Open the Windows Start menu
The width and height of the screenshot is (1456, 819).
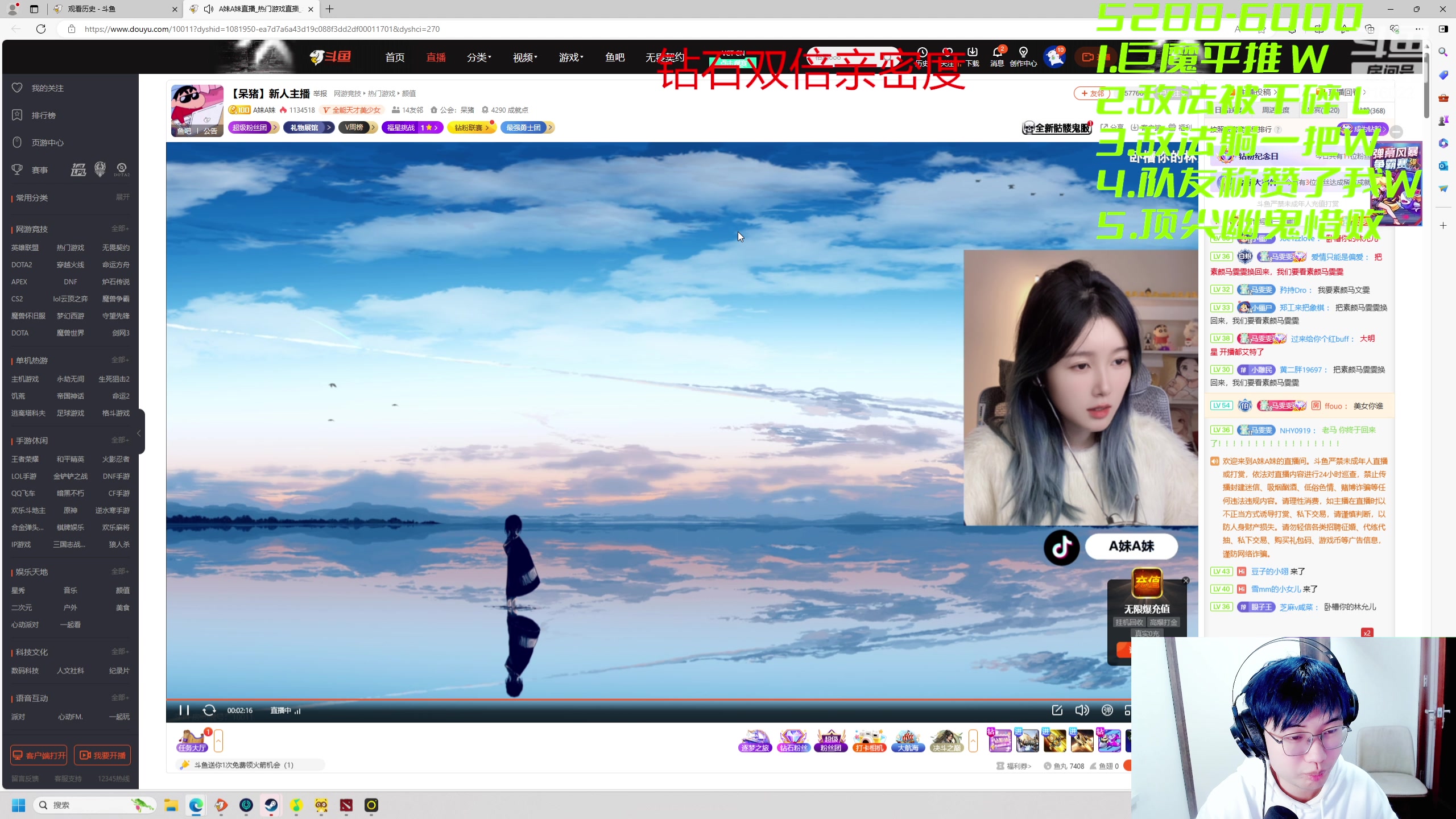[19, 805]
